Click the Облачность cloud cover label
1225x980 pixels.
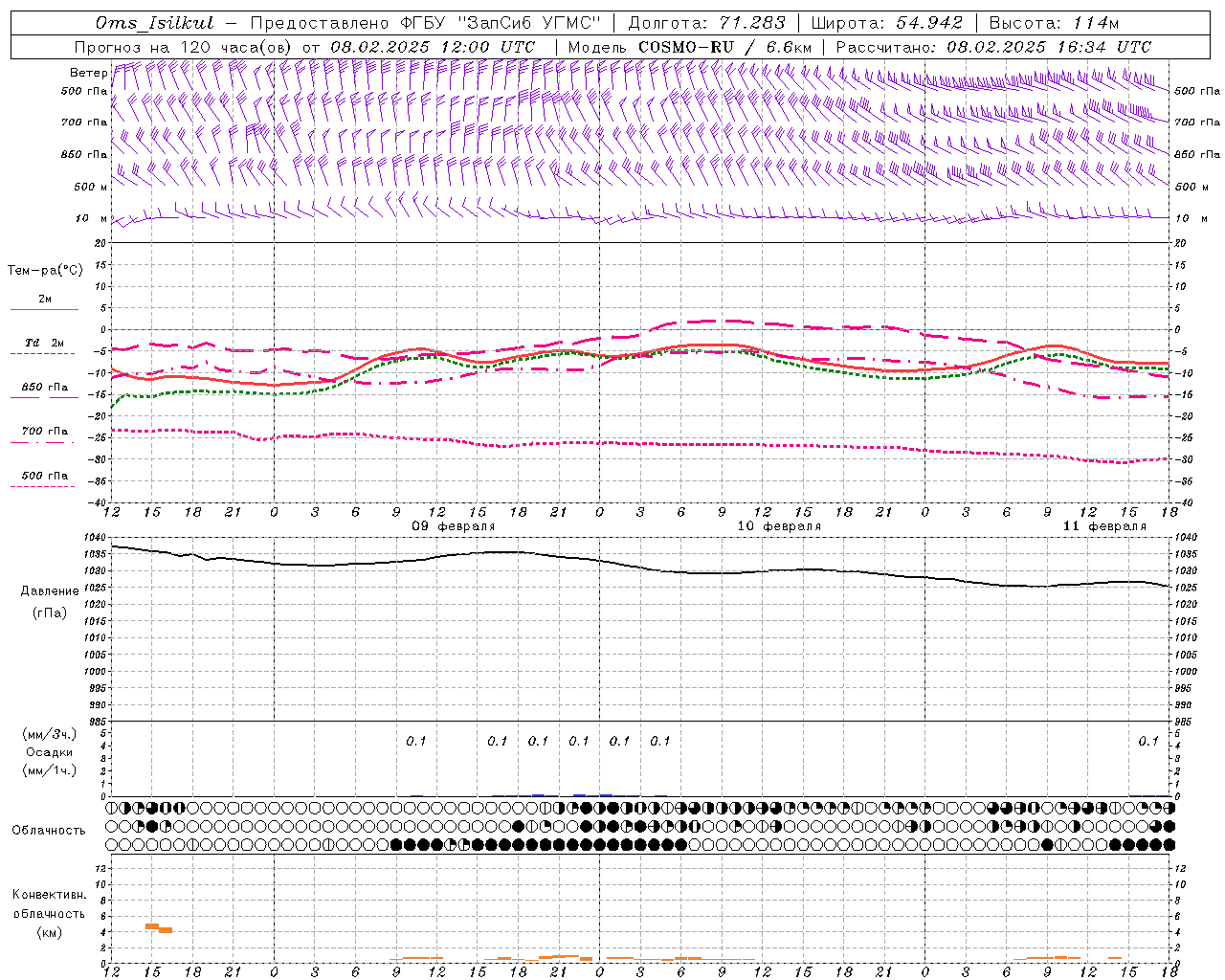point(49,831)
